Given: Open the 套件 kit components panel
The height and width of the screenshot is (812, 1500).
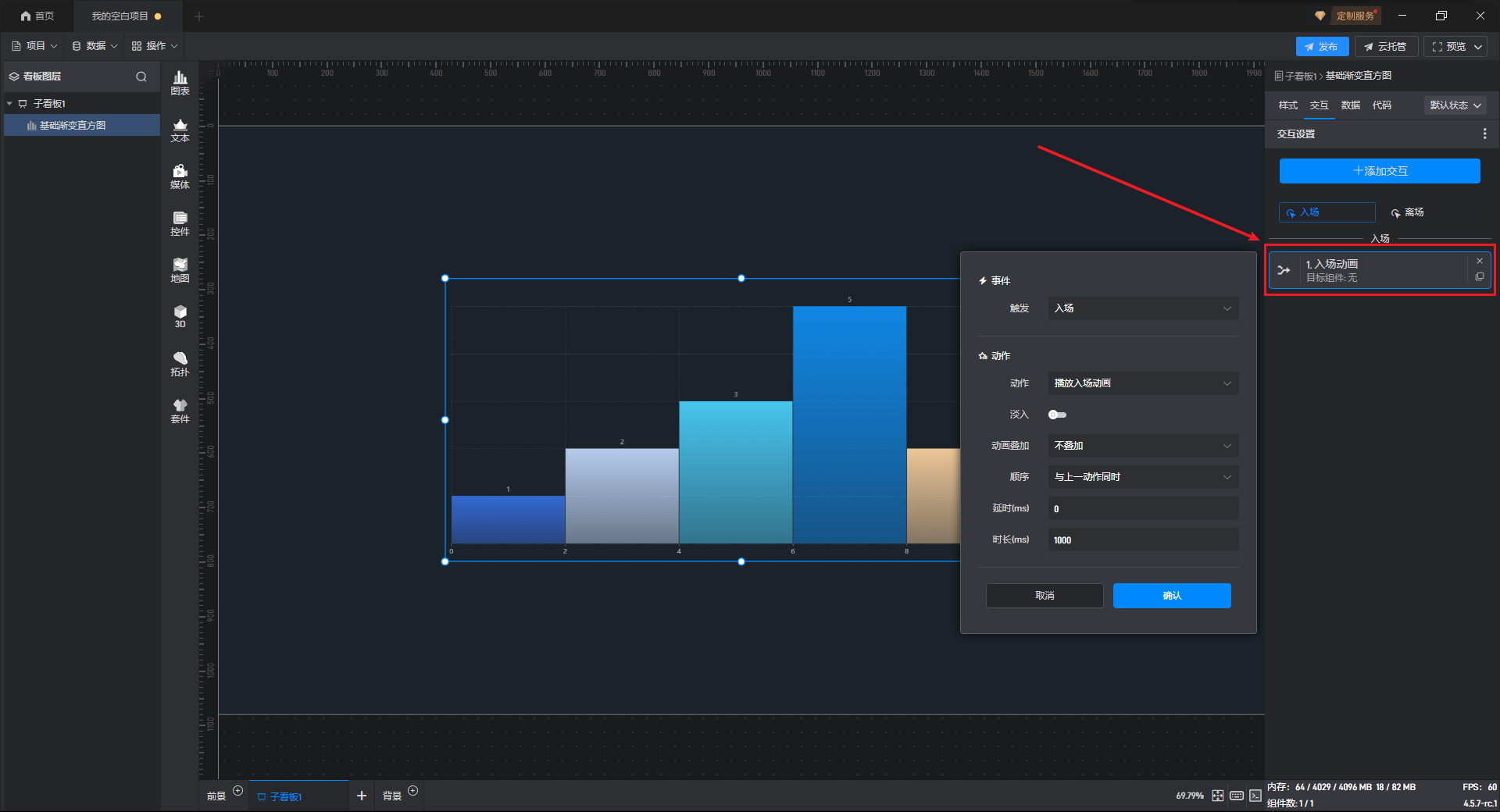Looking at the screenshot, I should pyautogui.click(x=180, y=411).
